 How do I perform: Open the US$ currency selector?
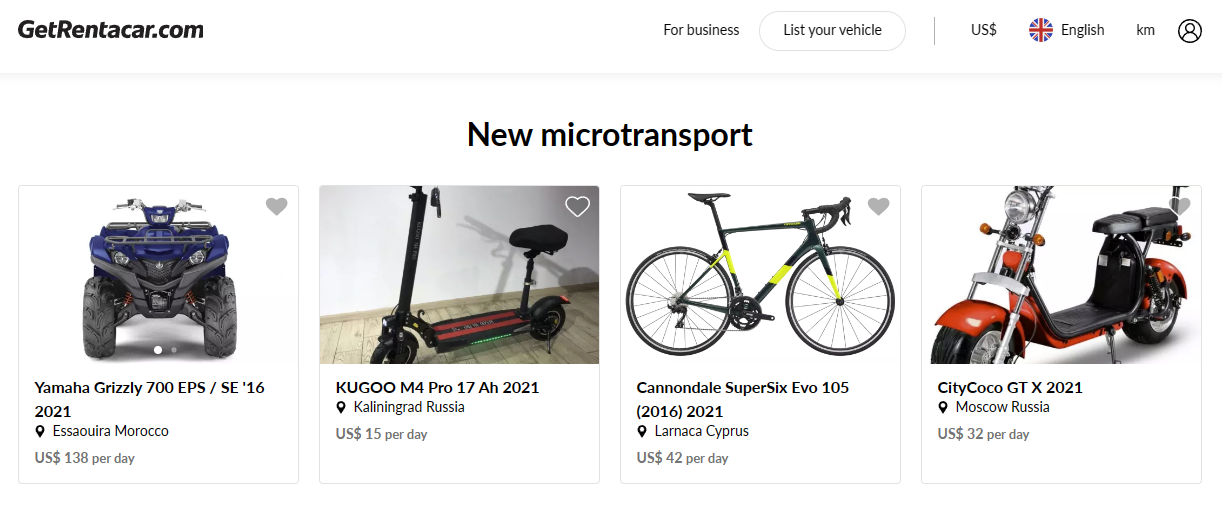(x=983, y=30)
